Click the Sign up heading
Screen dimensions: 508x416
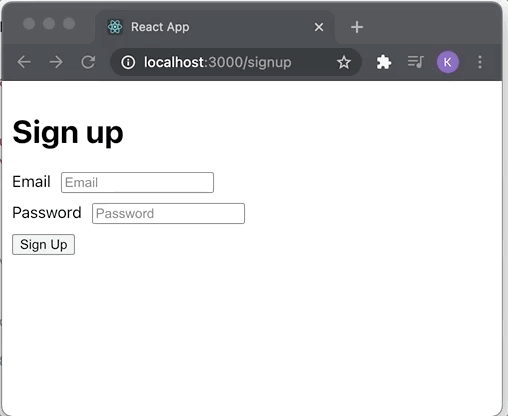68,133
